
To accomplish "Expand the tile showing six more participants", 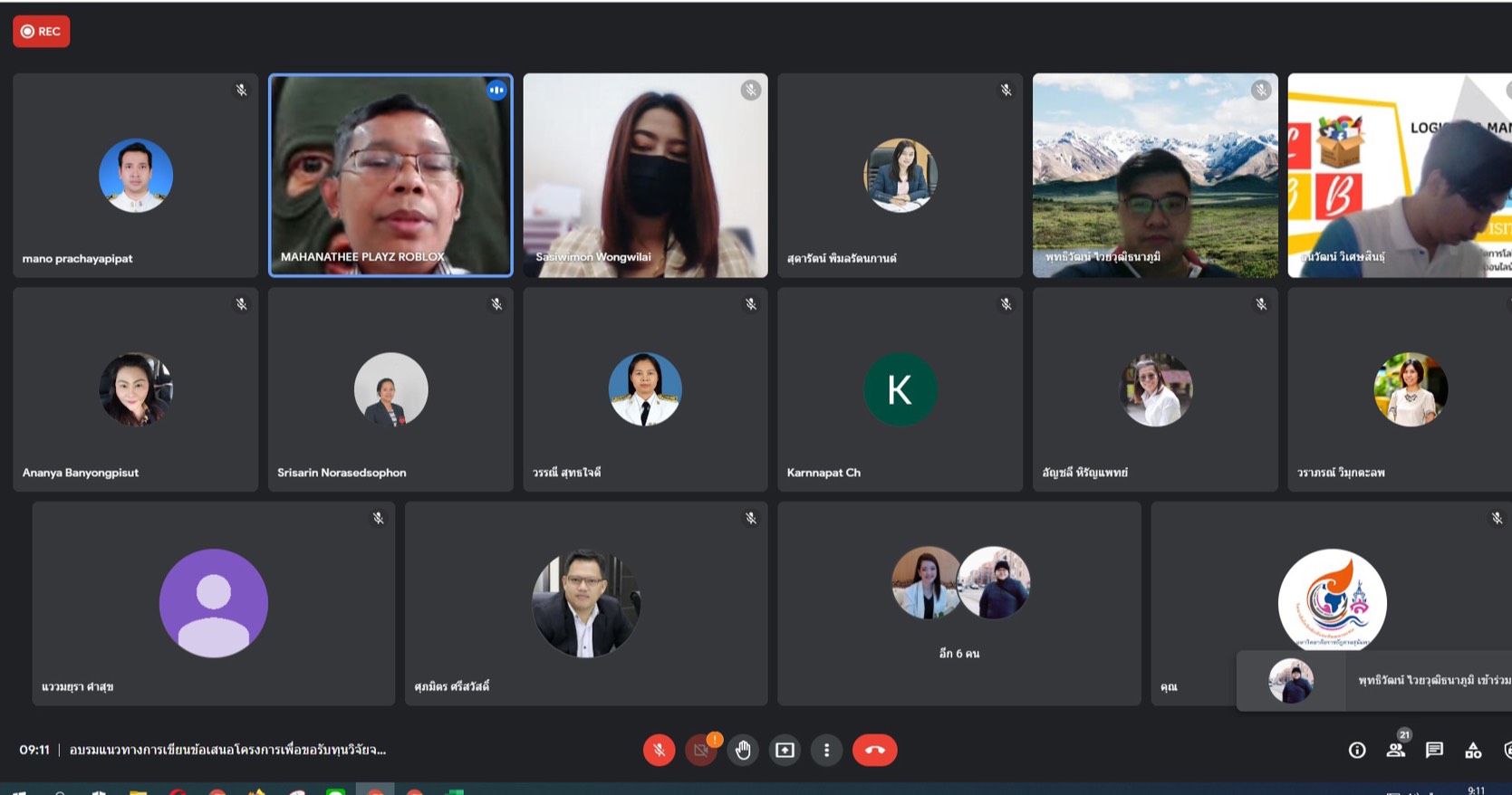I will (x=958, y=603).
